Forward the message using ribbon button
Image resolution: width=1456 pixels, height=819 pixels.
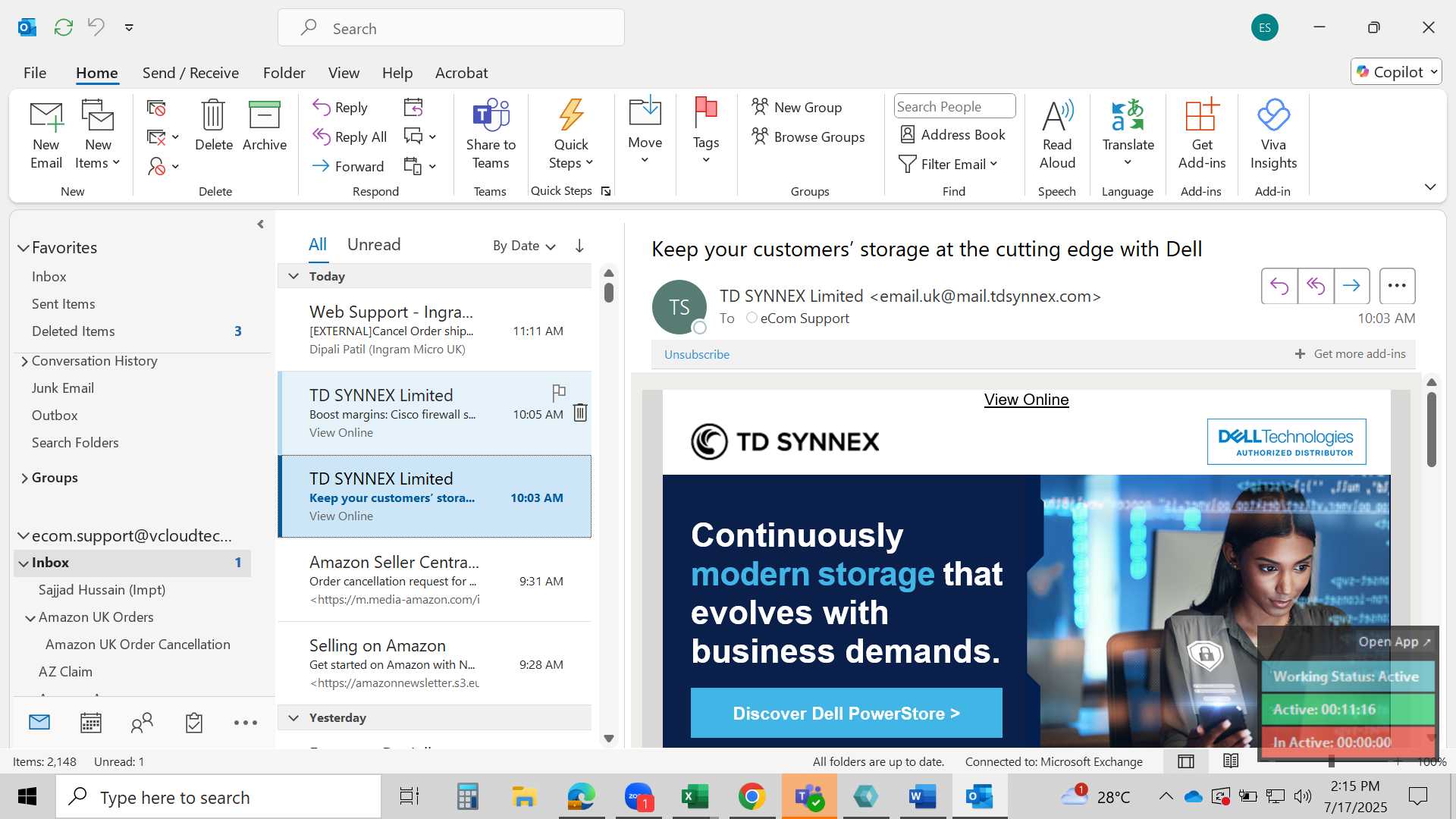[x=348, y=166]
